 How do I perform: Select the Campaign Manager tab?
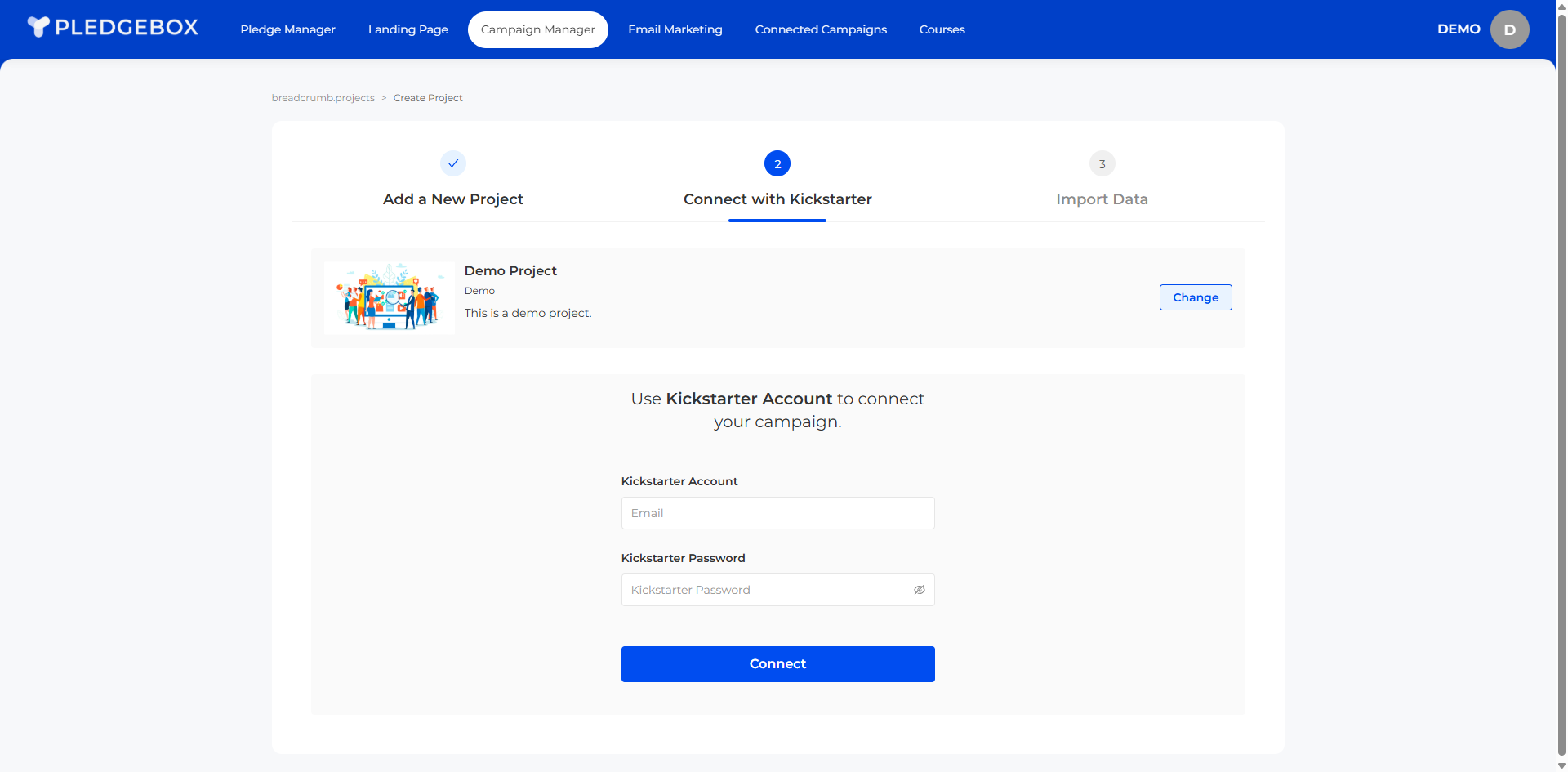[x=537, y=29]
